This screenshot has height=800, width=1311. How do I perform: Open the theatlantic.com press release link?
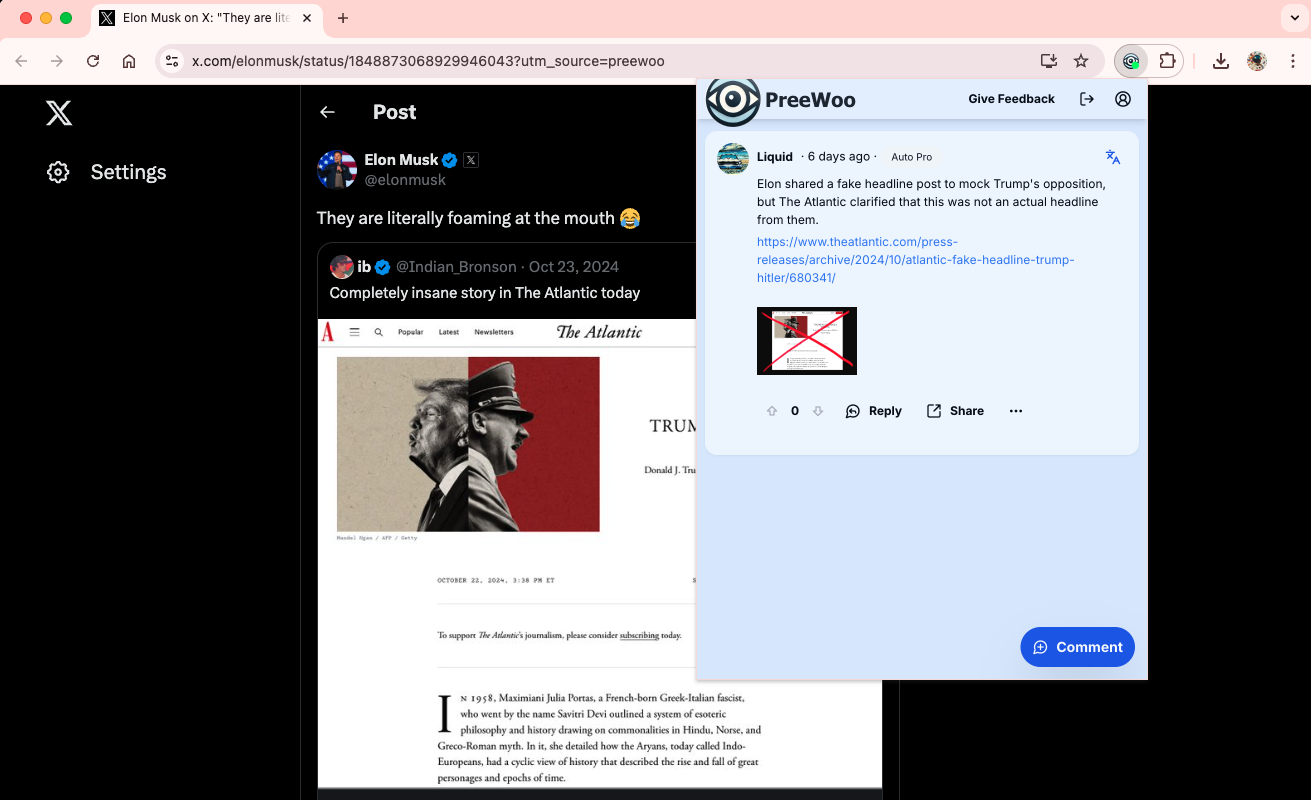click(x=915, y=260)
